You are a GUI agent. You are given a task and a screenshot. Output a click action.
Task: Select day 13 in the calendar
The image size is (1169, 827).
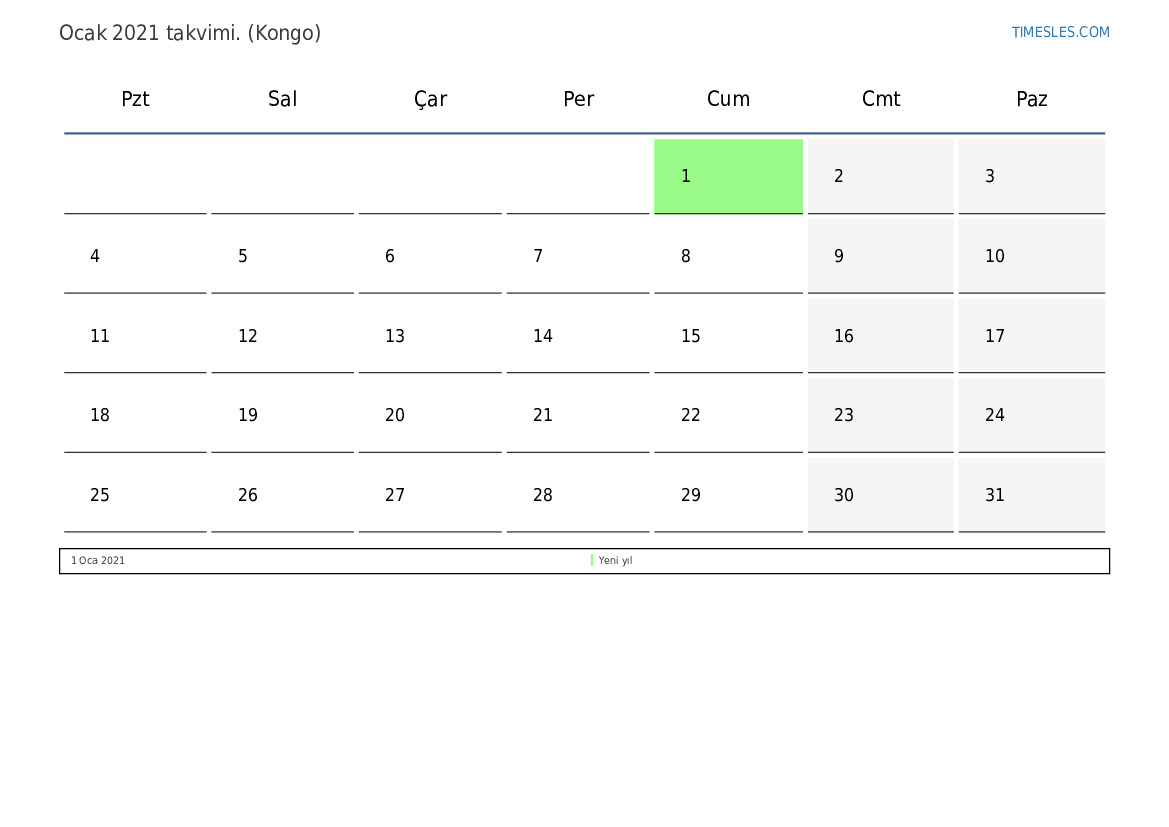point(430,336)
